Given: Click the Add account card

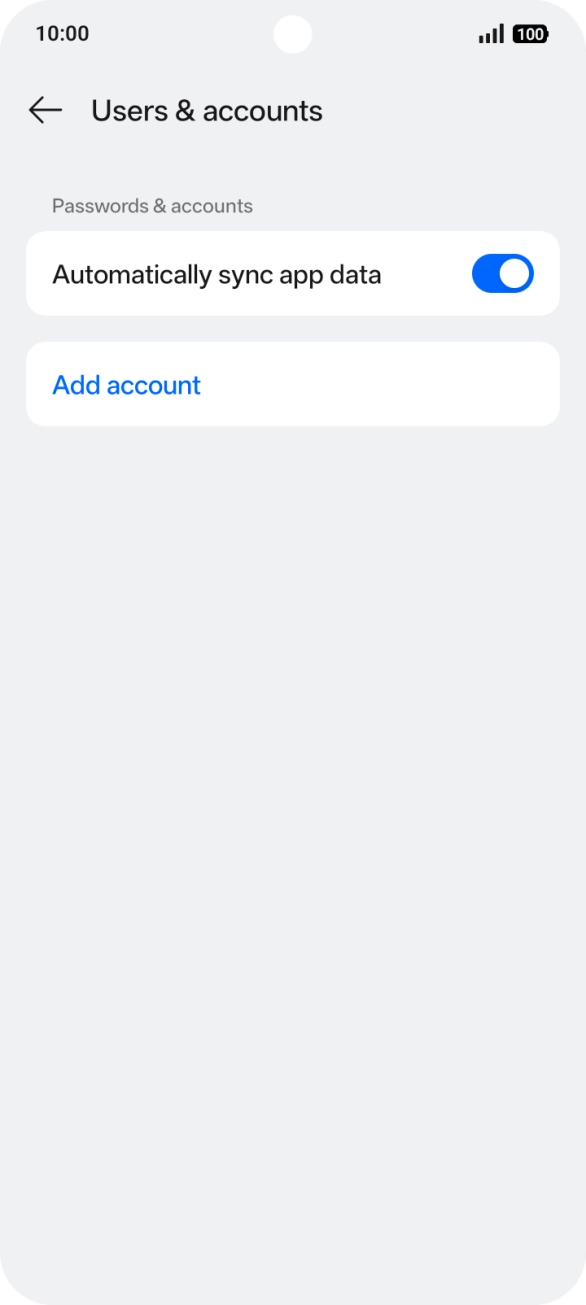Looking at the screenshot, I should (293, 385).
